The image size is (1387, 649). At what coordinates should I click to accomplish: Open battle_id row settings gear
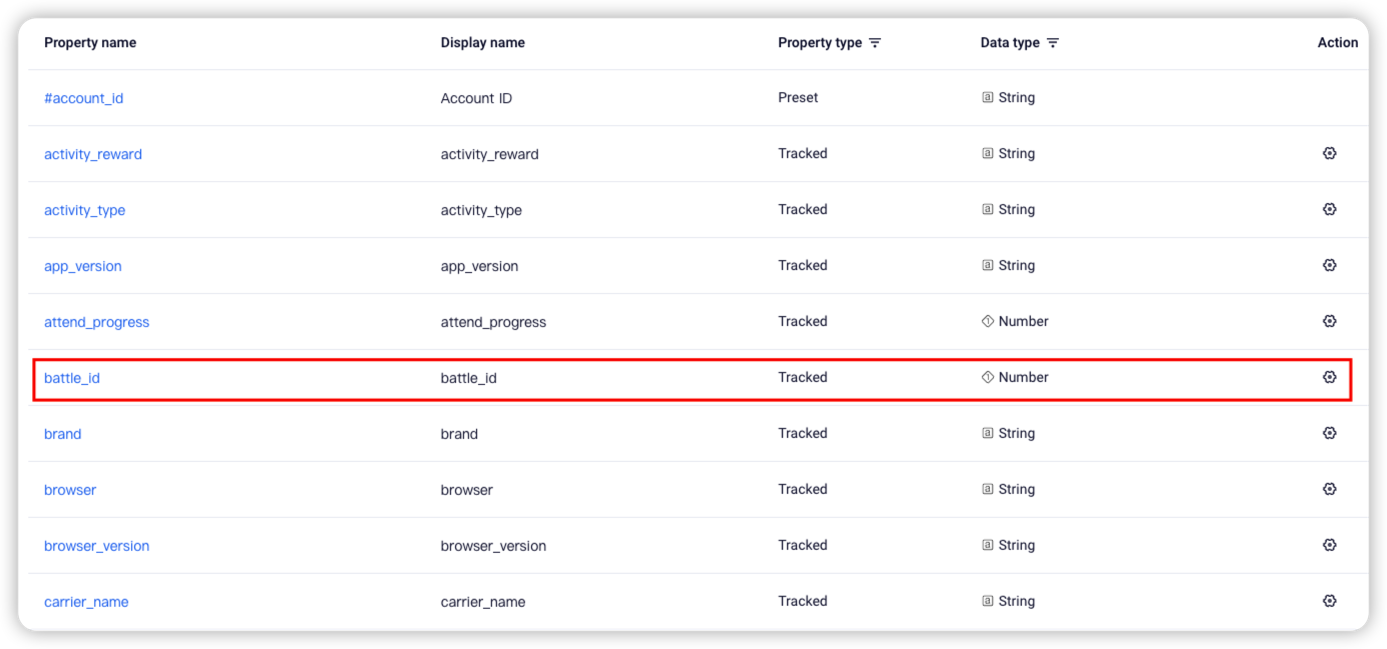[1329, 377]
